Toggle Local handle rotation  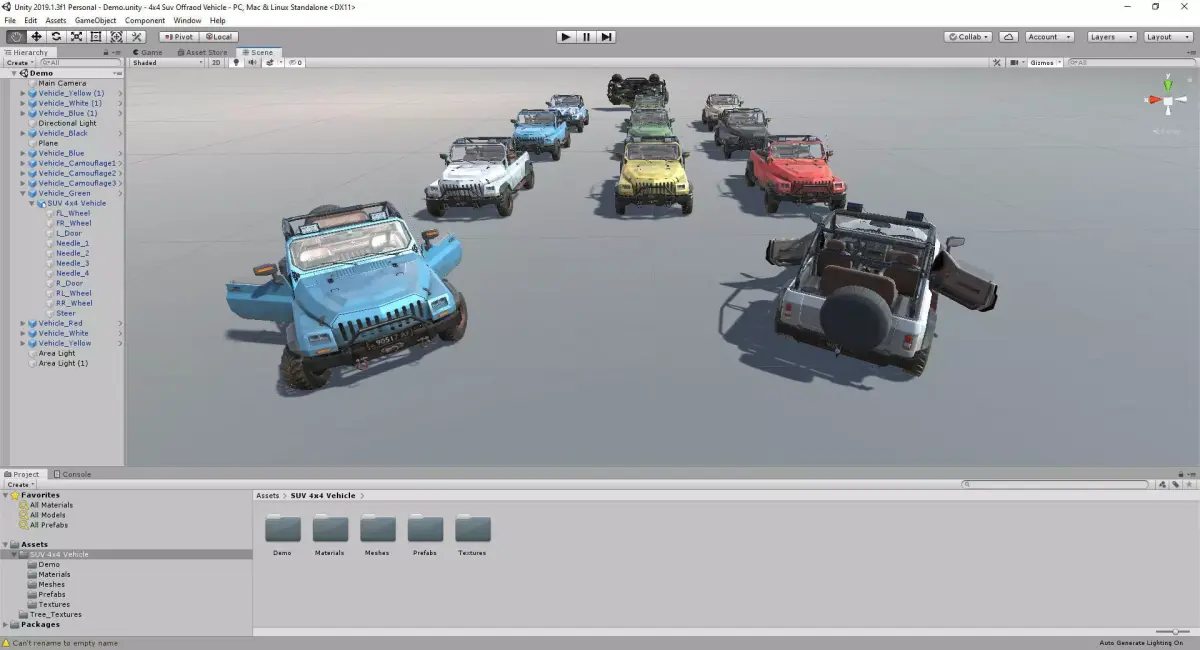point(219,37)
